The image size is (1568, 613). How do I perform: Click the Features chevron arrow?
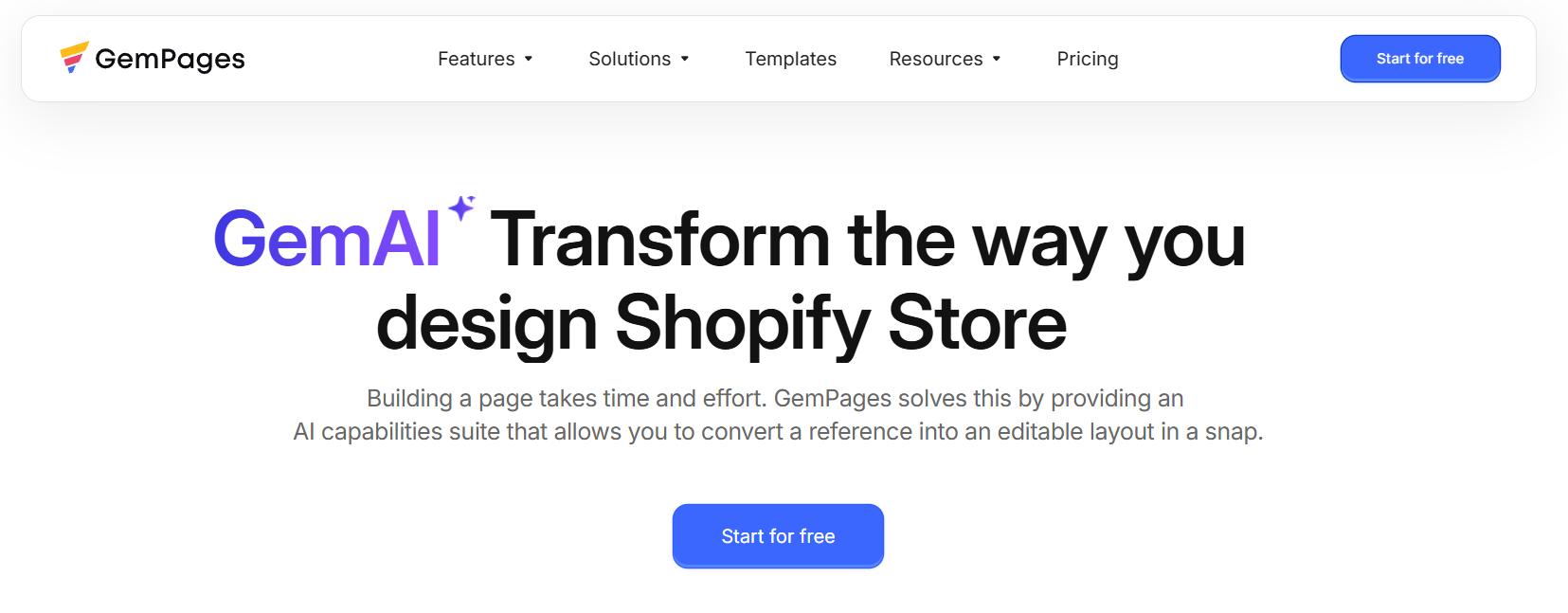point(529,59)
